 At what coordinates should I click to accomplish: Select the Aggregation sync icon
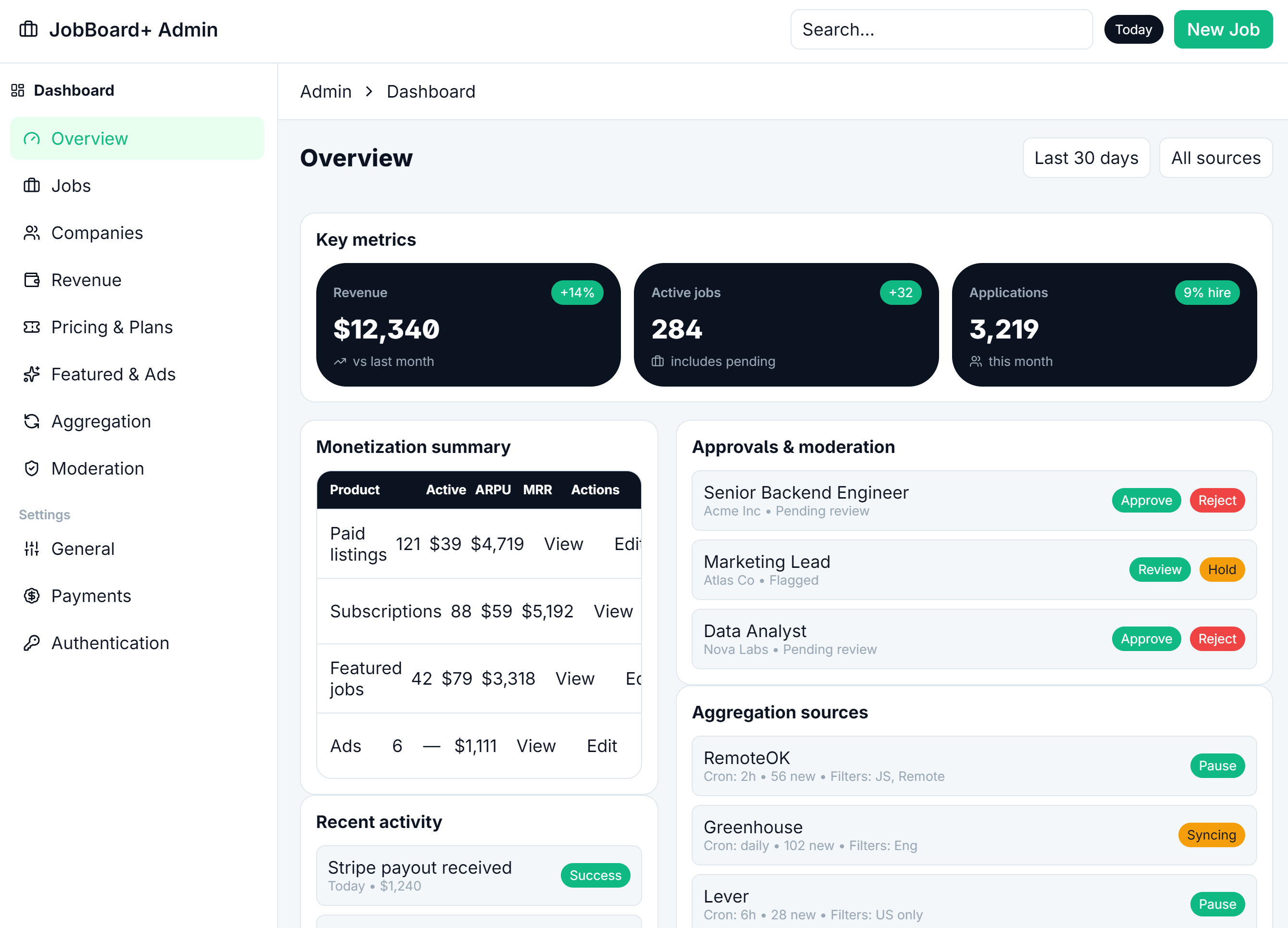point(31,421)
